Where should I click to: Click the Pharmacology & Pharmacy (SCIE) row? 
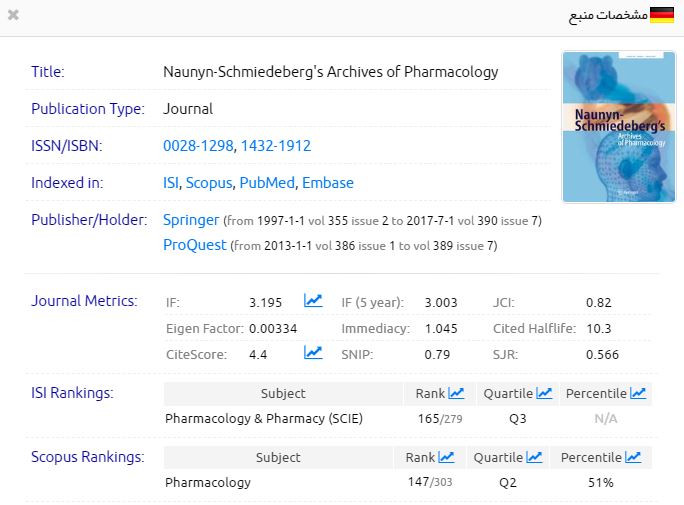pos(264,419)
